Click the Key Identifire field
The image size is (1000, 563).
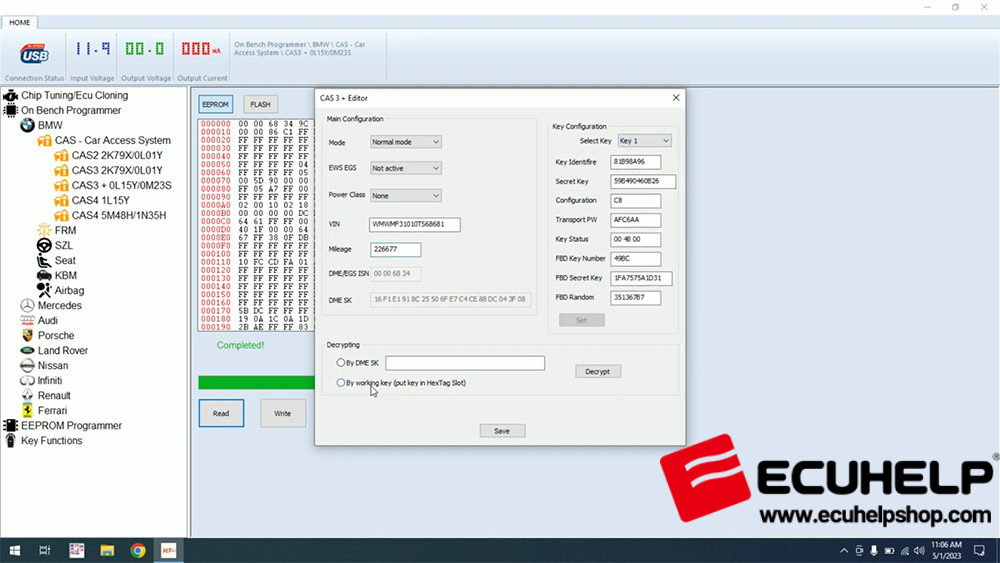pos(635,162)
